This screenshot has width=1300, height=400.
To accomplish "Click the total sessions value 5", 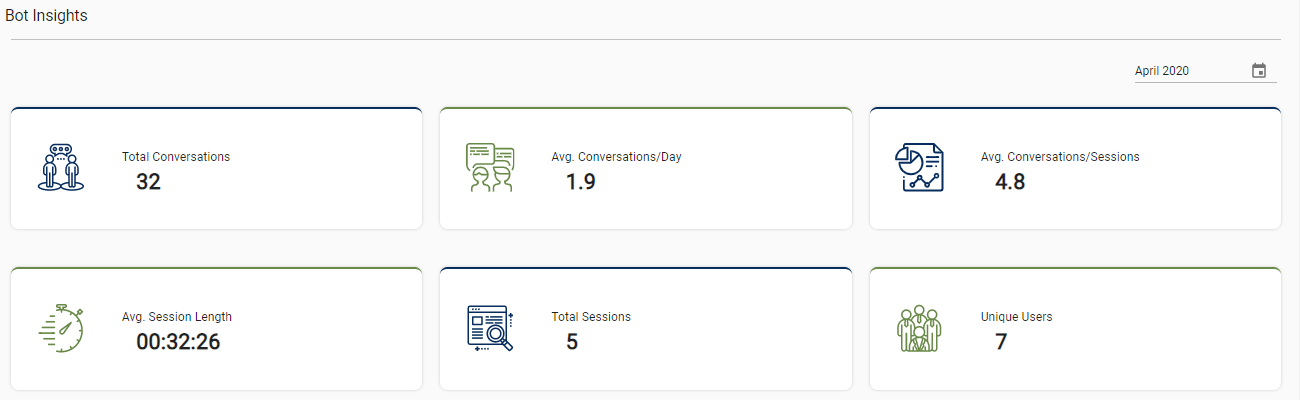I will click(x=572, y=342).
